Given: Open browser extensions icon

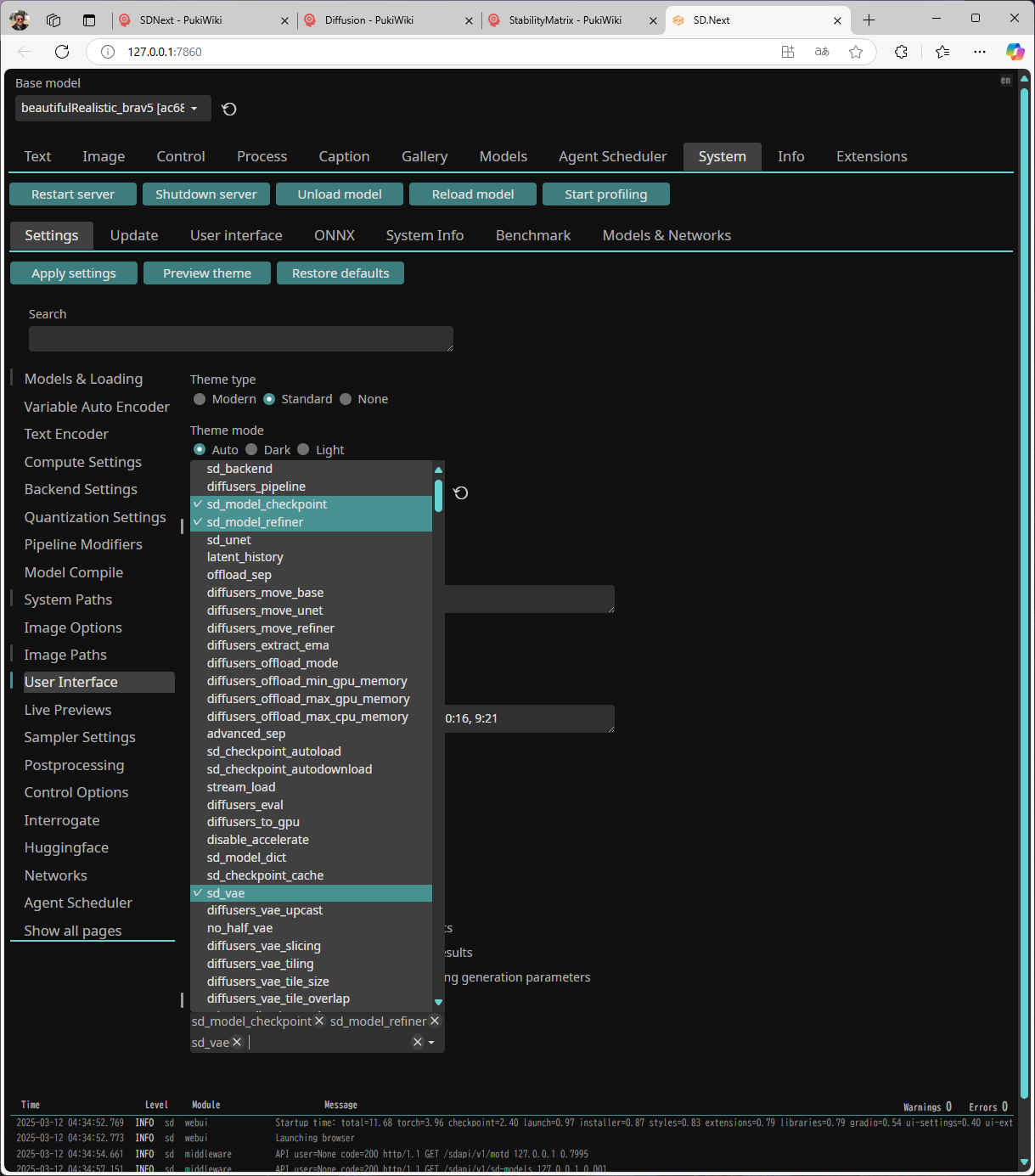Looking at the screenshot, I should pos(901,52).
